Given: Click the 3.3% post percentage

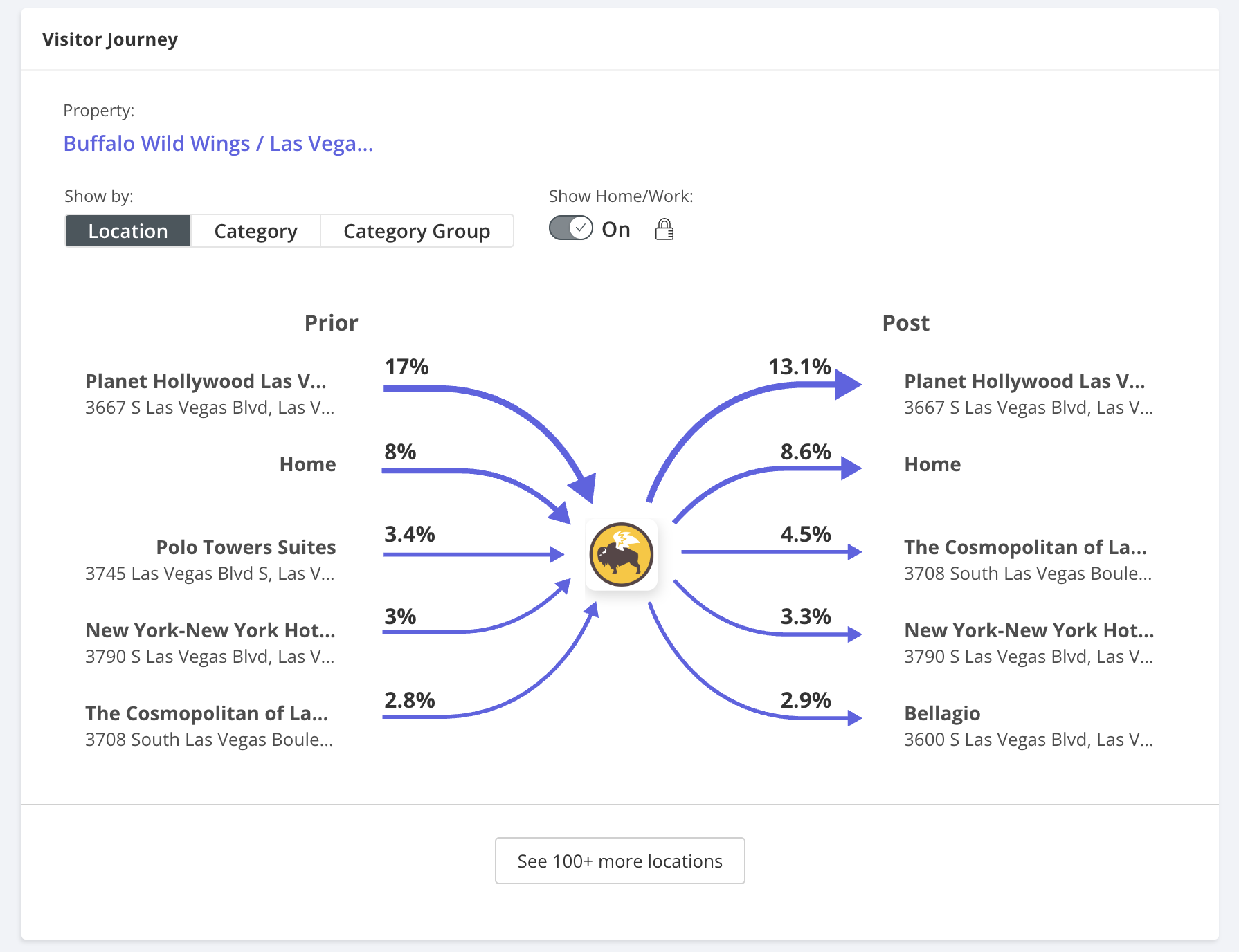Looking at the screenshot, I should click(806, 616).
